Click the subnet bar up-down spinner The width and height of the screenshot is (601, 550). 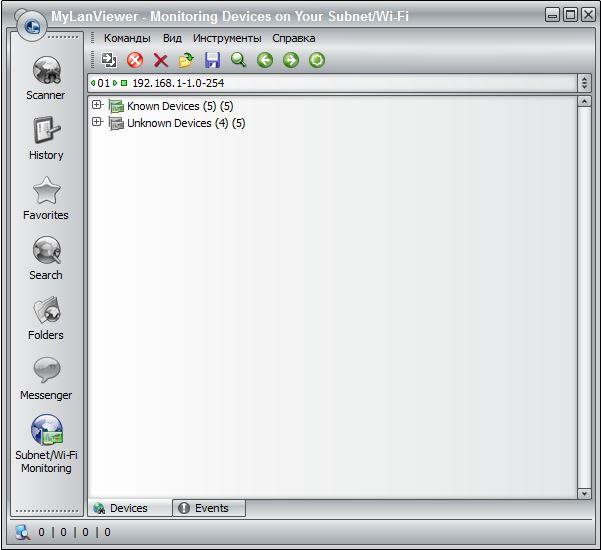coord(584,83)
